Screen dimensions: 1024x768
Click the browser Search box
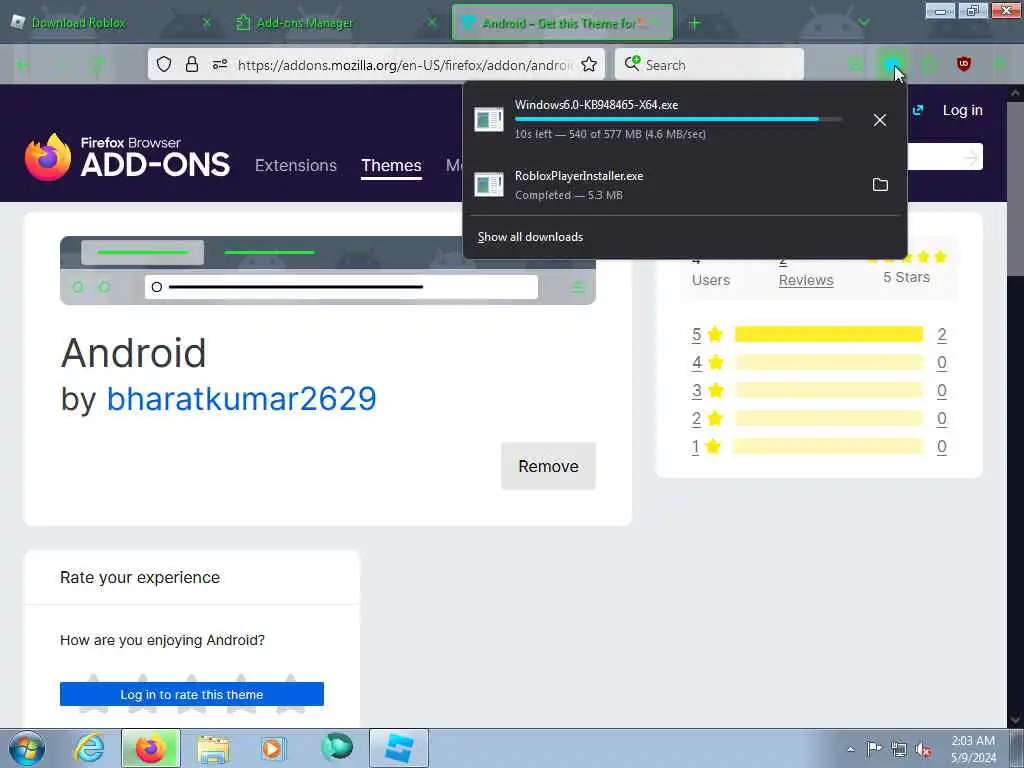709,65
